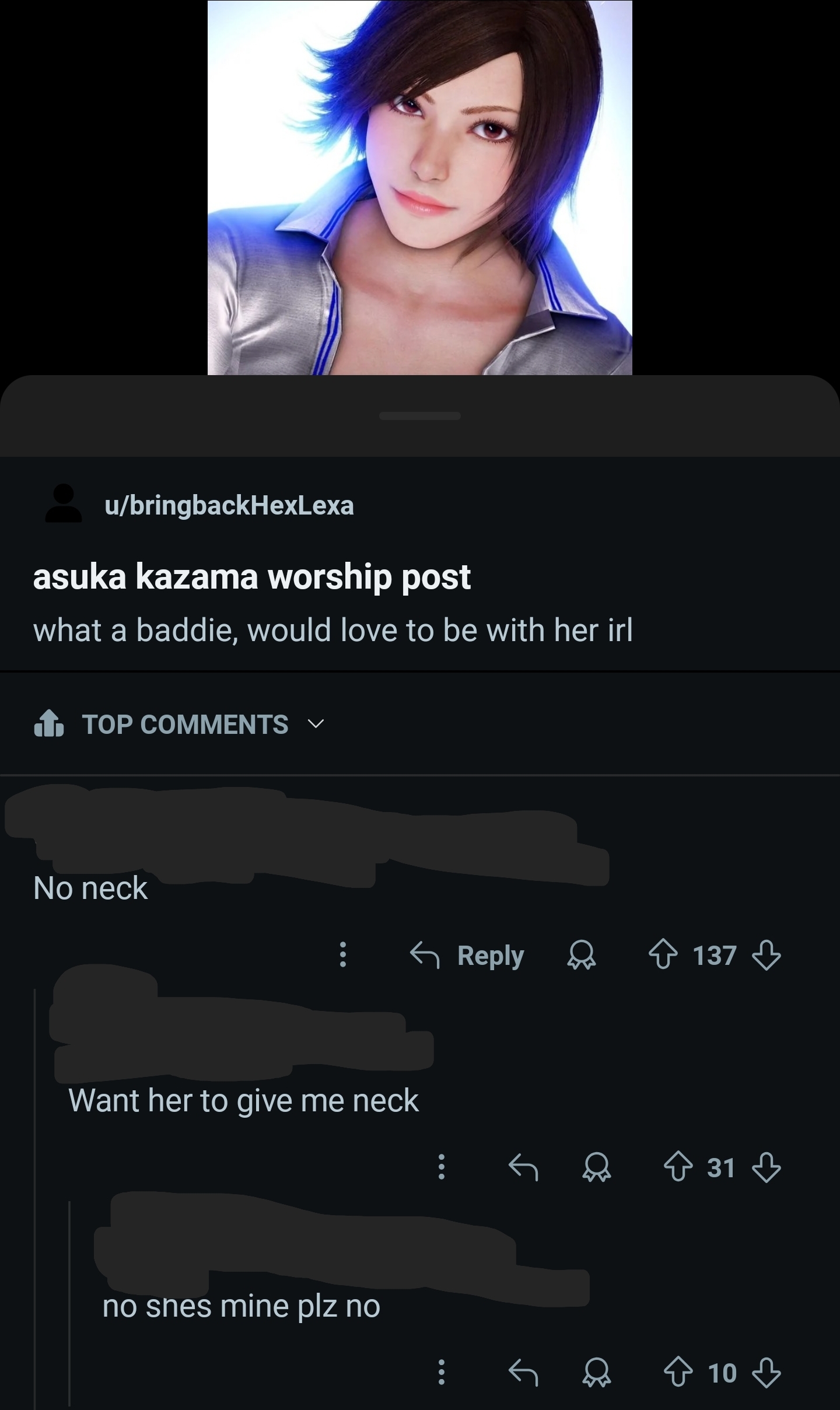The width and height of the screenshot is (840, 1410).
Task: Open the u/bringbackHexLexa profile link
Action: pos(229,505)
